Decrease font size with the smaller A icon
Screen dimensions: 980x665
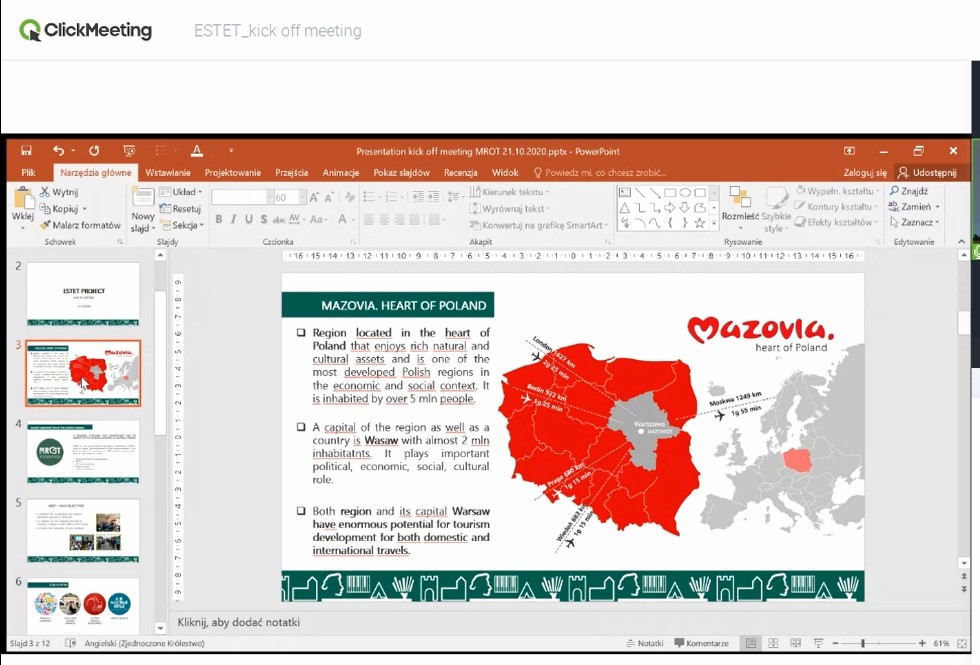coord(329,198)
